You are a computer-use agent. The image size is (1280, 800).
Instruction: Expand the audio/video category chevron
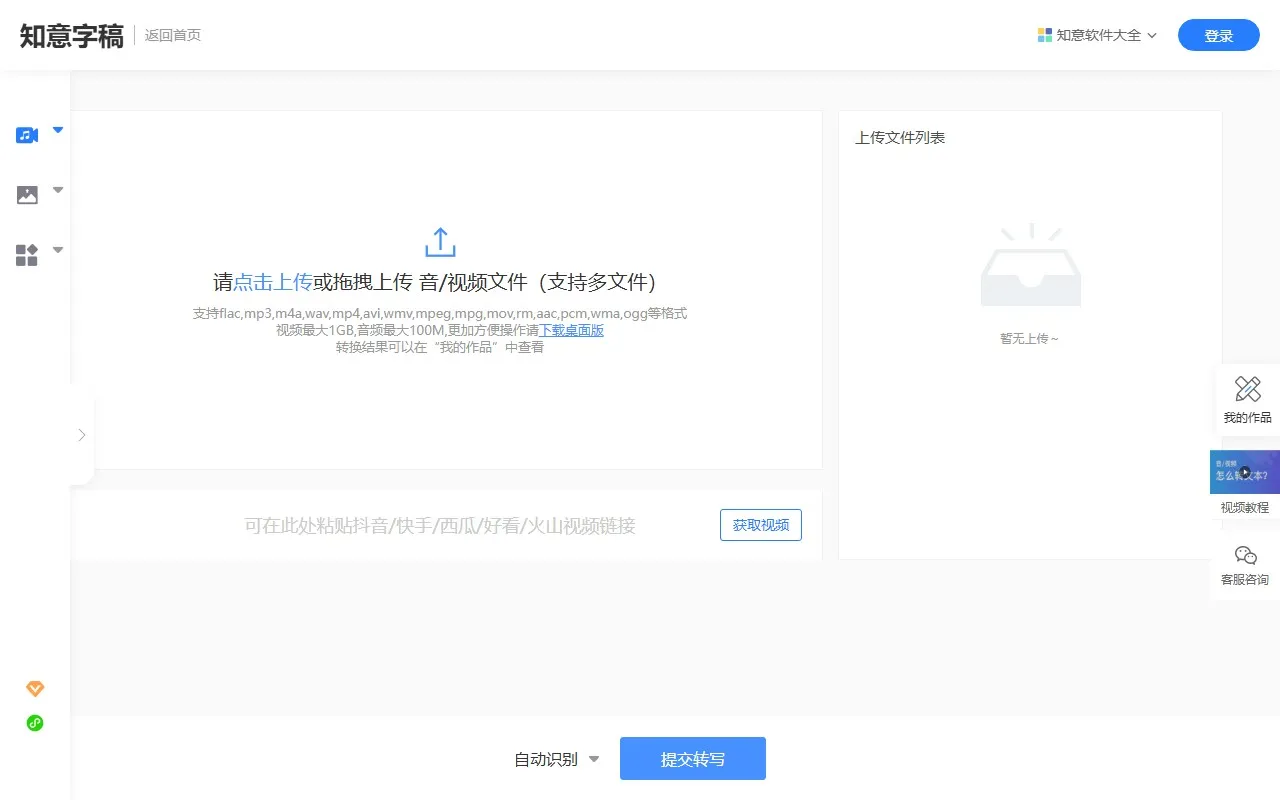57,130
